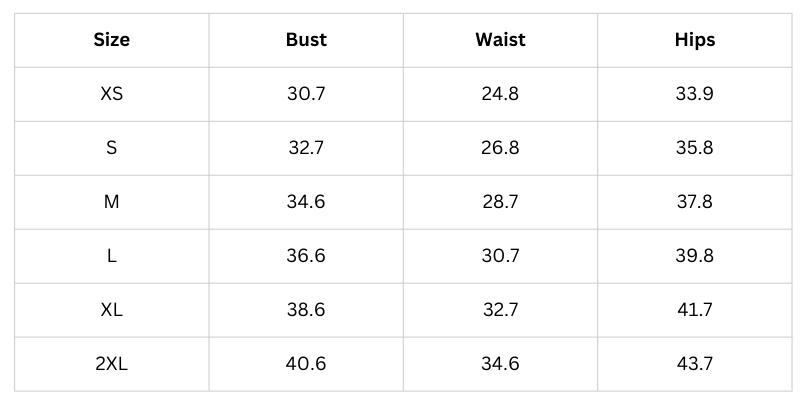Click the XL bust value 38.6
The height and width of the screenshot is (400, 800).
[x=306, y=310]
